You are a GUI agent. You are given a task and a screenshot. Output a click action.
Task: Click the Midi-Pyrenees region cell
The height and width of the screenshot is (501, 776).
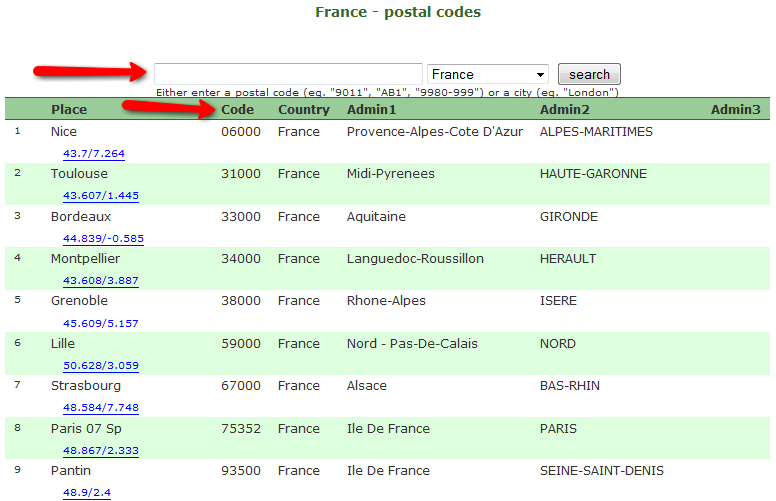click(x=390, y=174)
